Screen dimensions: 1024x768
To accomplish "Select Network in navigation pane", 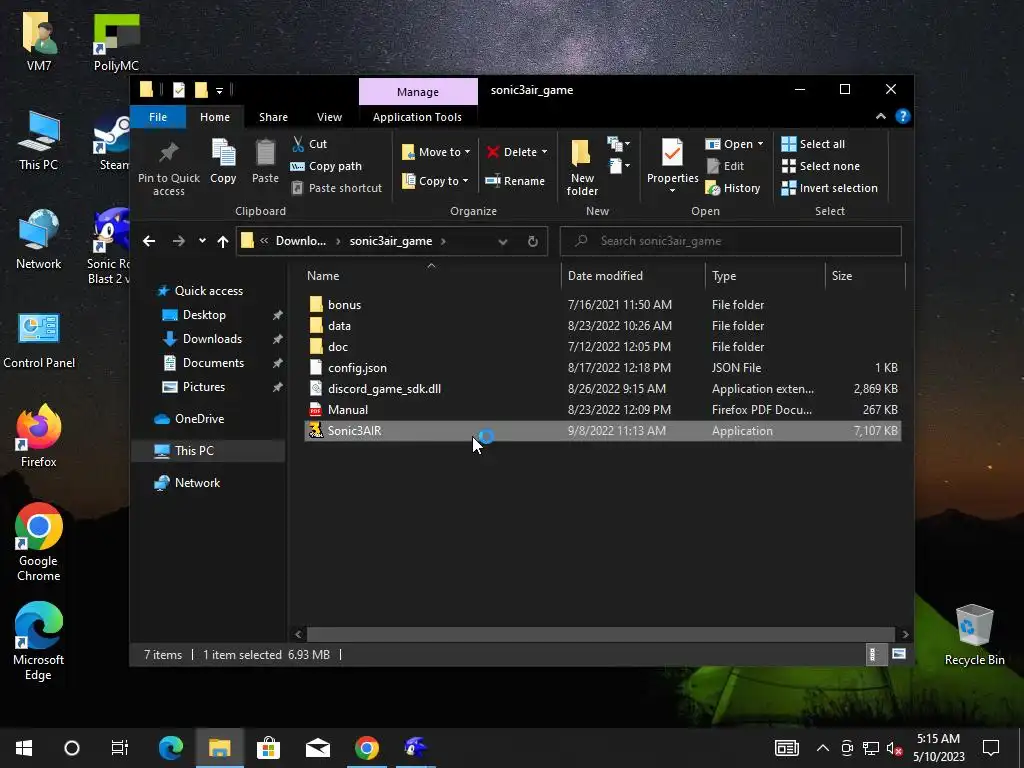I will click(x=197, y=483).
